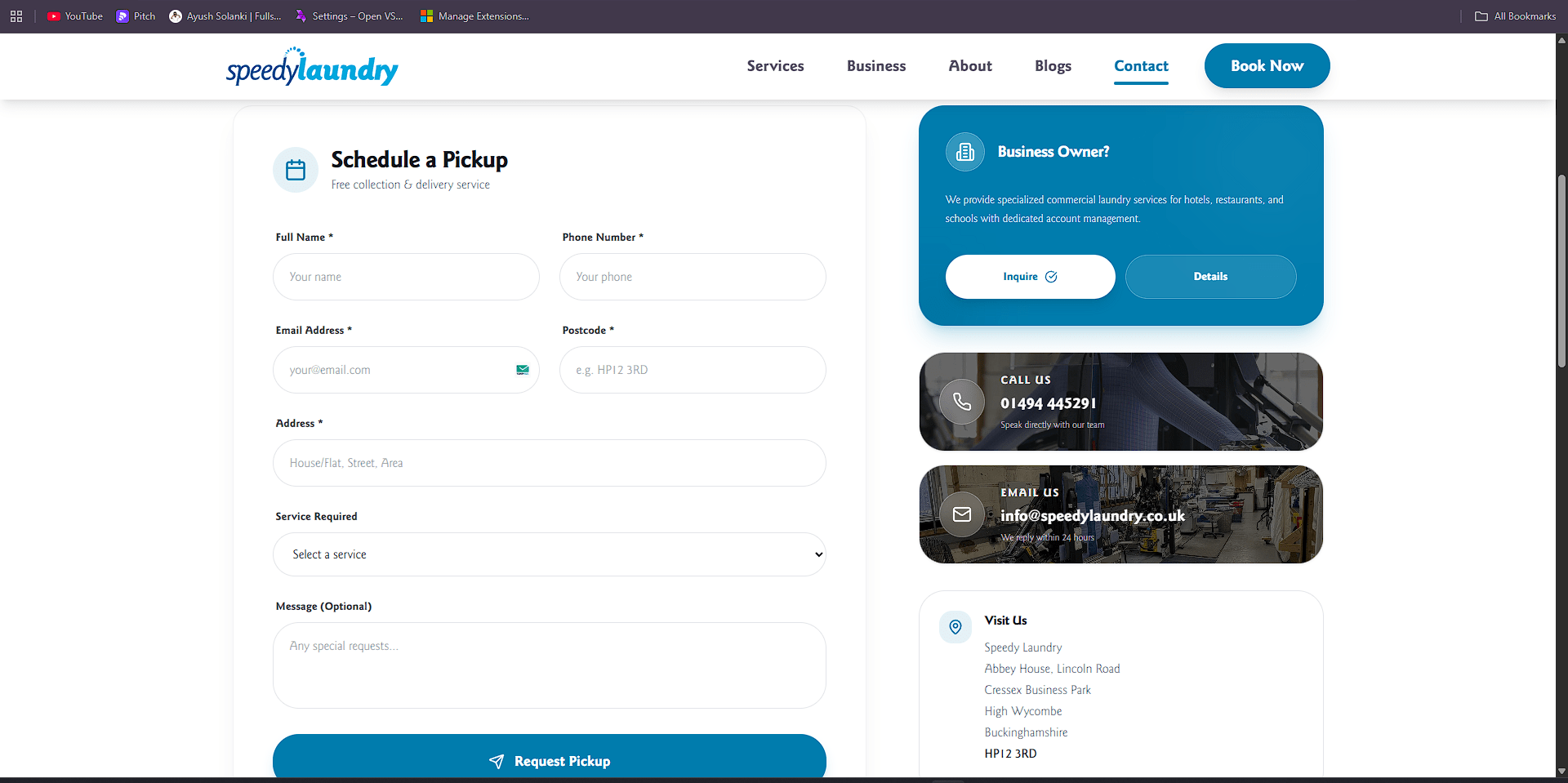The height and width of the screenshot is (783, 1568).
Task: Click the Service Required label
Action: click(316, 517)
